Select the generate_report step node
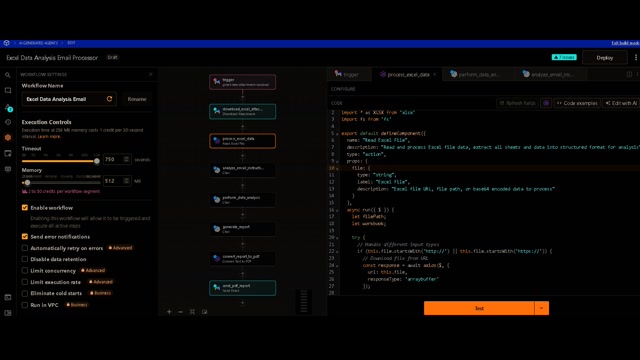Screen dimensions: 640x360 (242, 229)
